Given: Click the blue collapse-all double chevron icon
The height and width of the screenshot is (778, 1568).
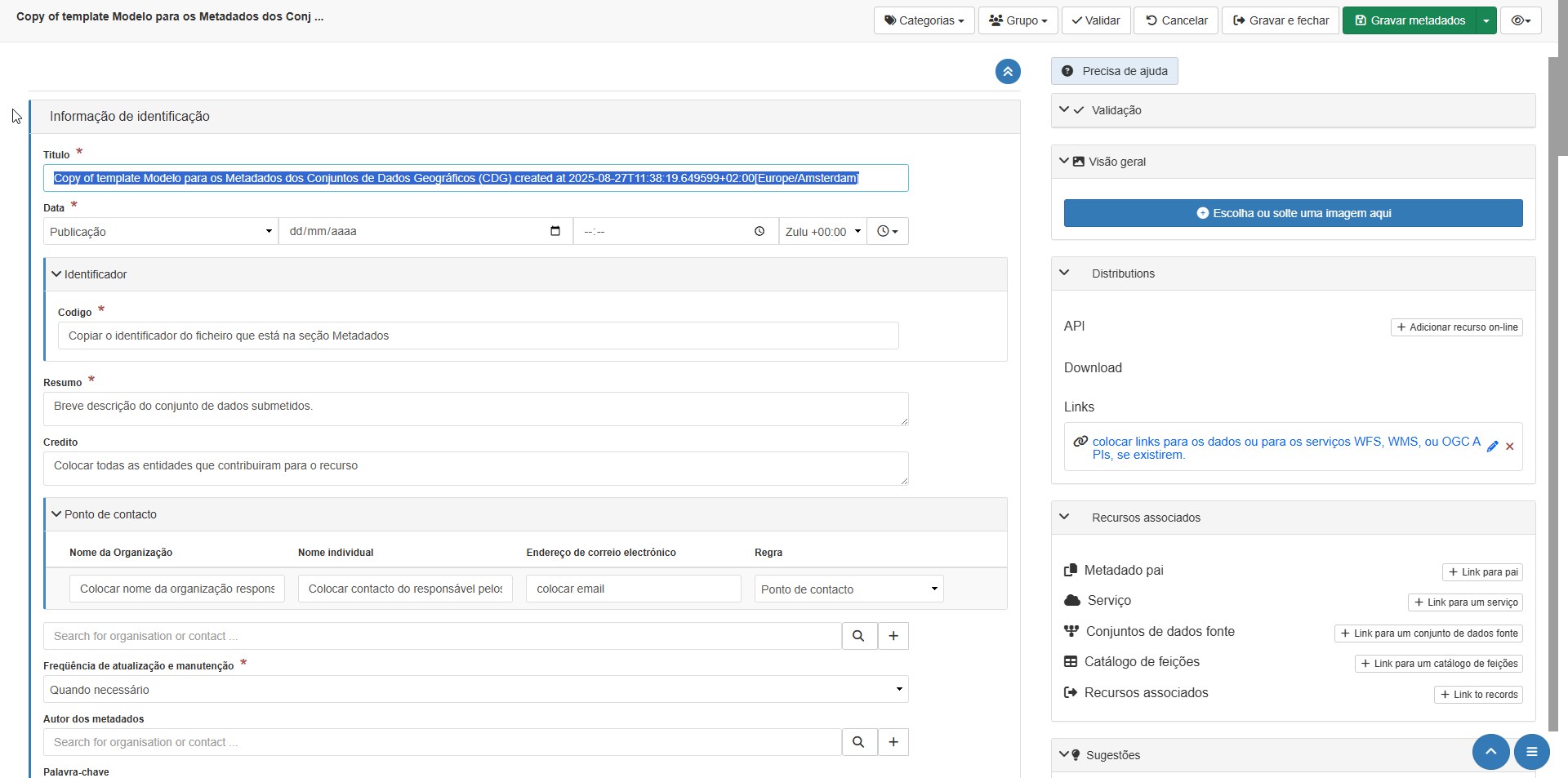Looking at the screenshot, I should coord(1008,72).
